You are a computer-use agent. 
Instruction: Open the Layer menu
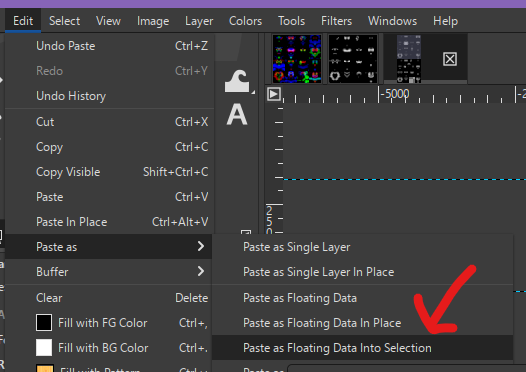click(199, 21)
